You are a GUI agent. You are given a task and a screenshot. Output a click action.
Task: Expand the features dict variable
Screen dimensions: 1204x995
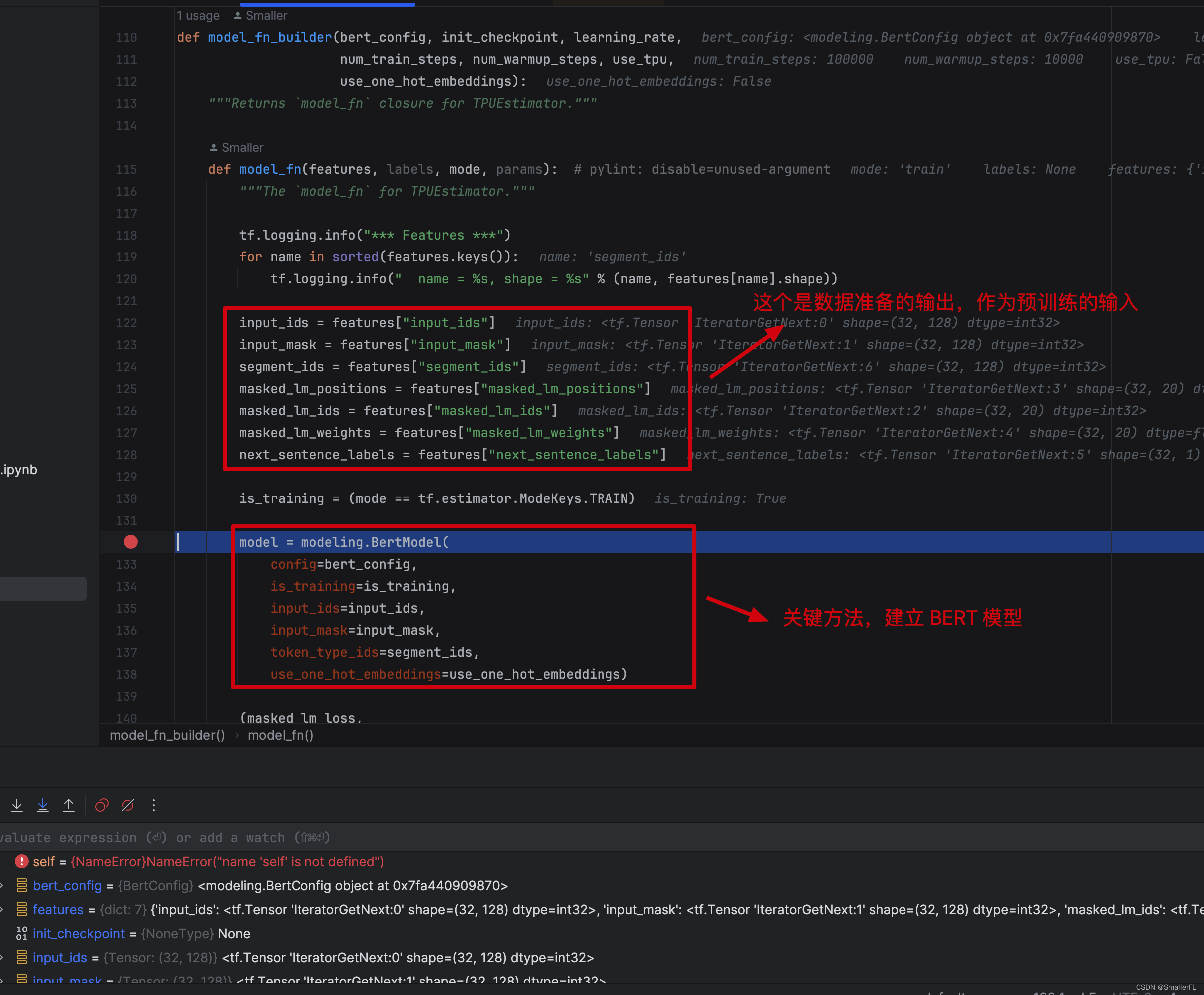point(2,910)
